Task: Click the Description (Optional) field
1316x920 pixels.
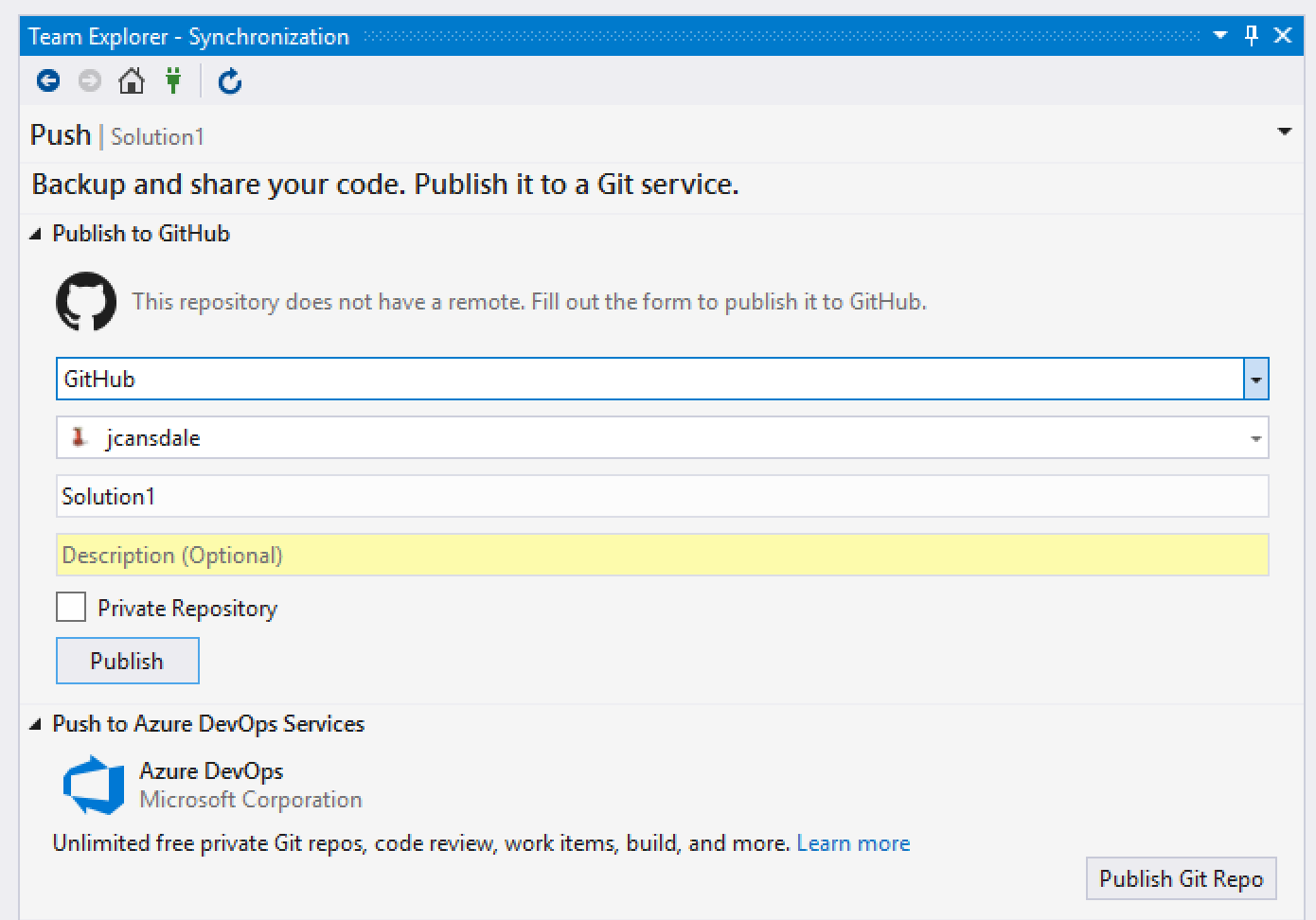Action: pos(663,556)
